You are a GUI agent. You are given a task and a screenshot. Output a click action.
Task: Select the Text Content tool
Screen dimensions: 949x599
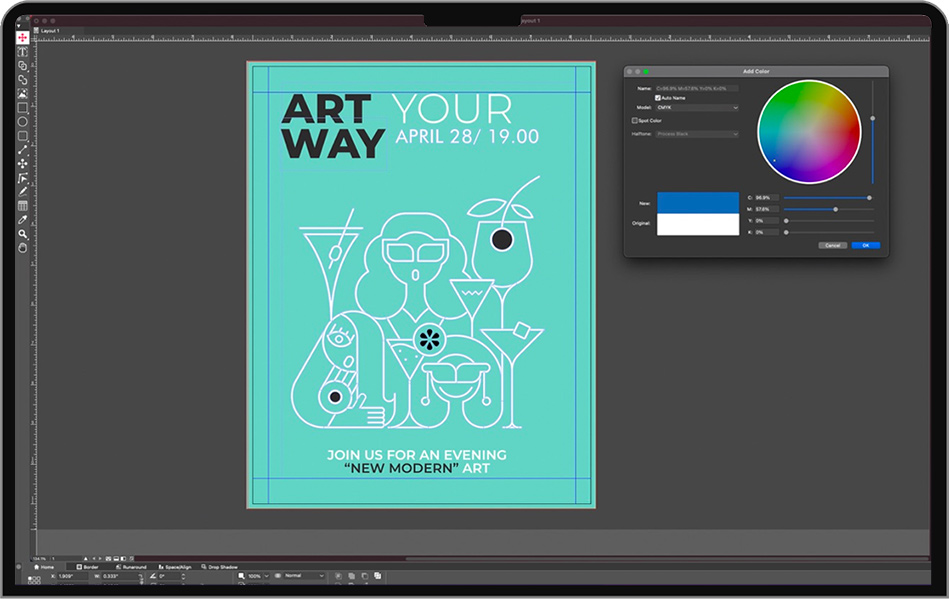coord(23,51)
